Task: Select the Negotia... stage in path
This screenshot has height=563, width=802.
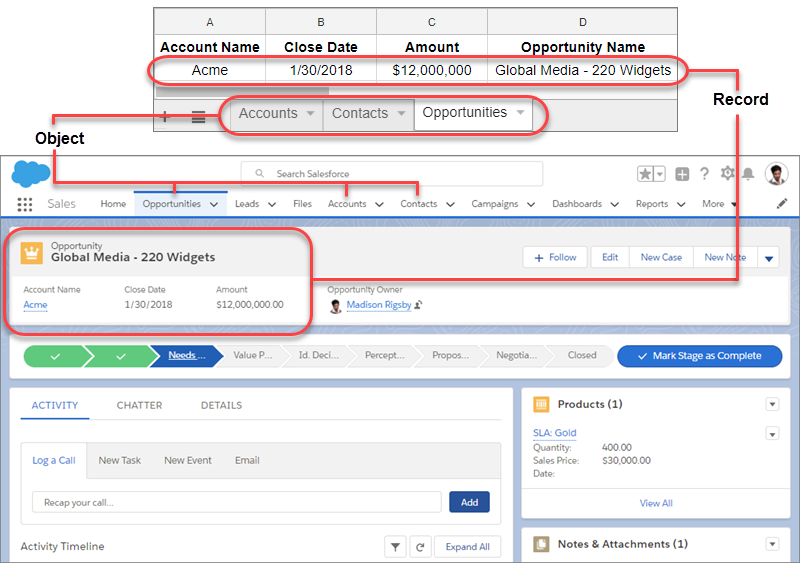Action: [517, 355]
